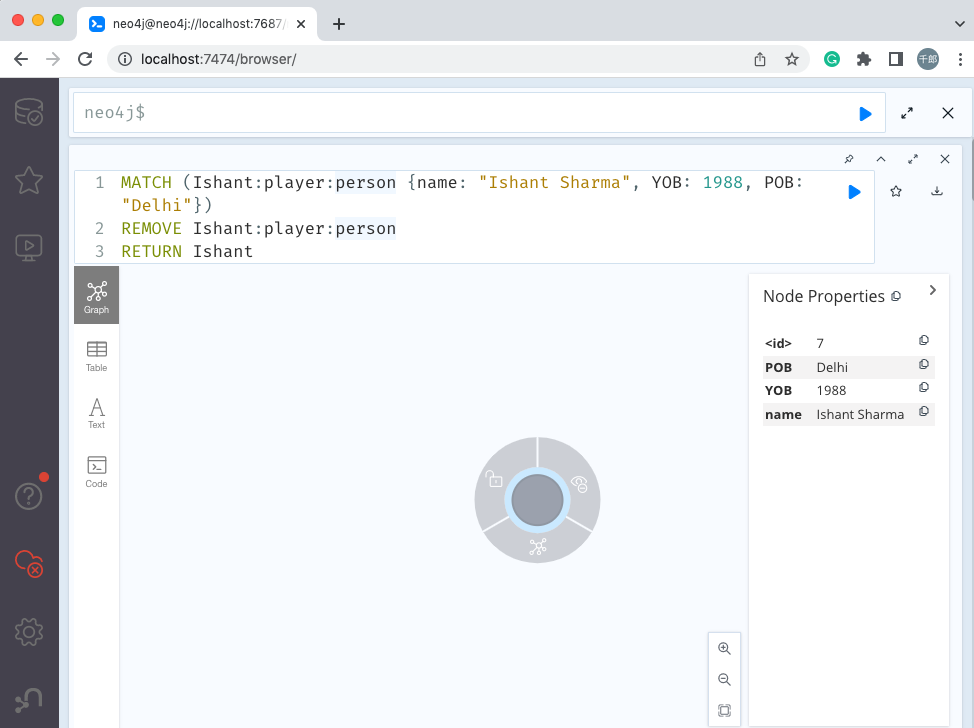This screenshot has width=974, height=728.
Task: Zoom in on the graph
Action: point(724,648)
